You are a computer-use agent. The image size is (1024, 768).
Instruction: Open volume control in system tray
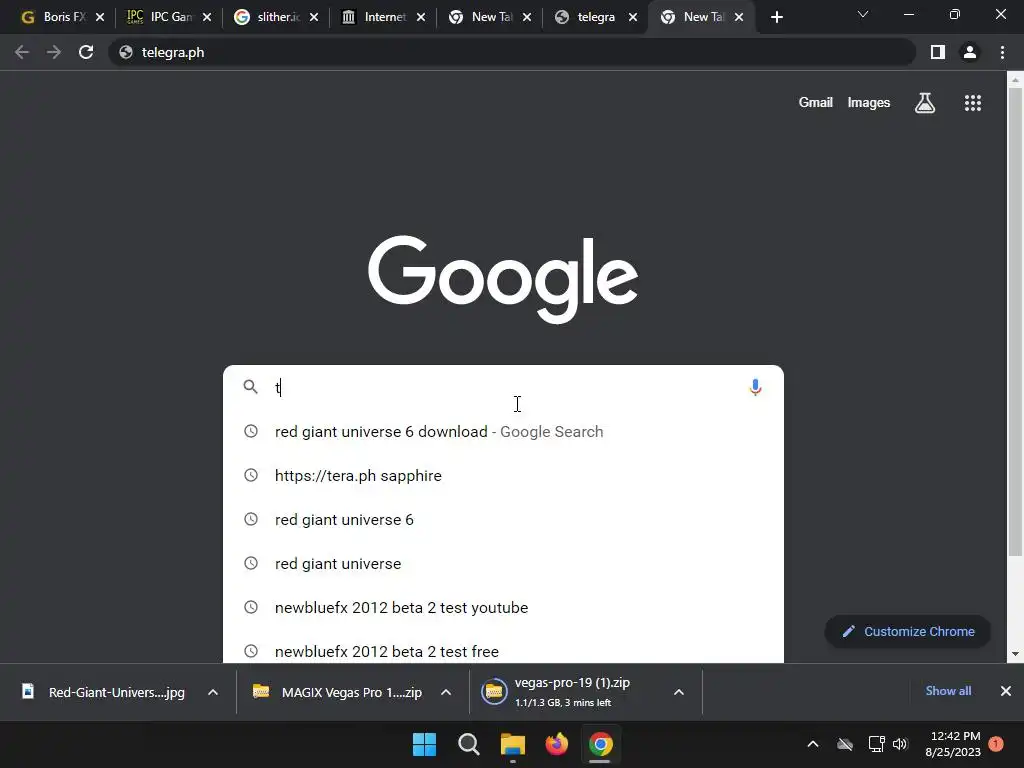pyautogui.click(x=900, y=744)
